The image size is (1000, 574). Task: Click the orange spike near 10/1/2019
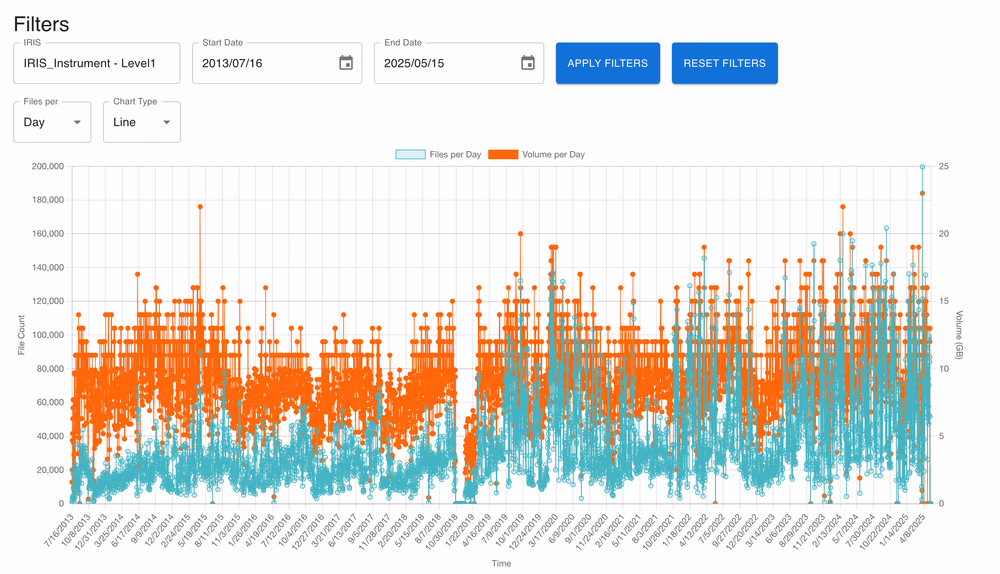click(x=520, y=234)
